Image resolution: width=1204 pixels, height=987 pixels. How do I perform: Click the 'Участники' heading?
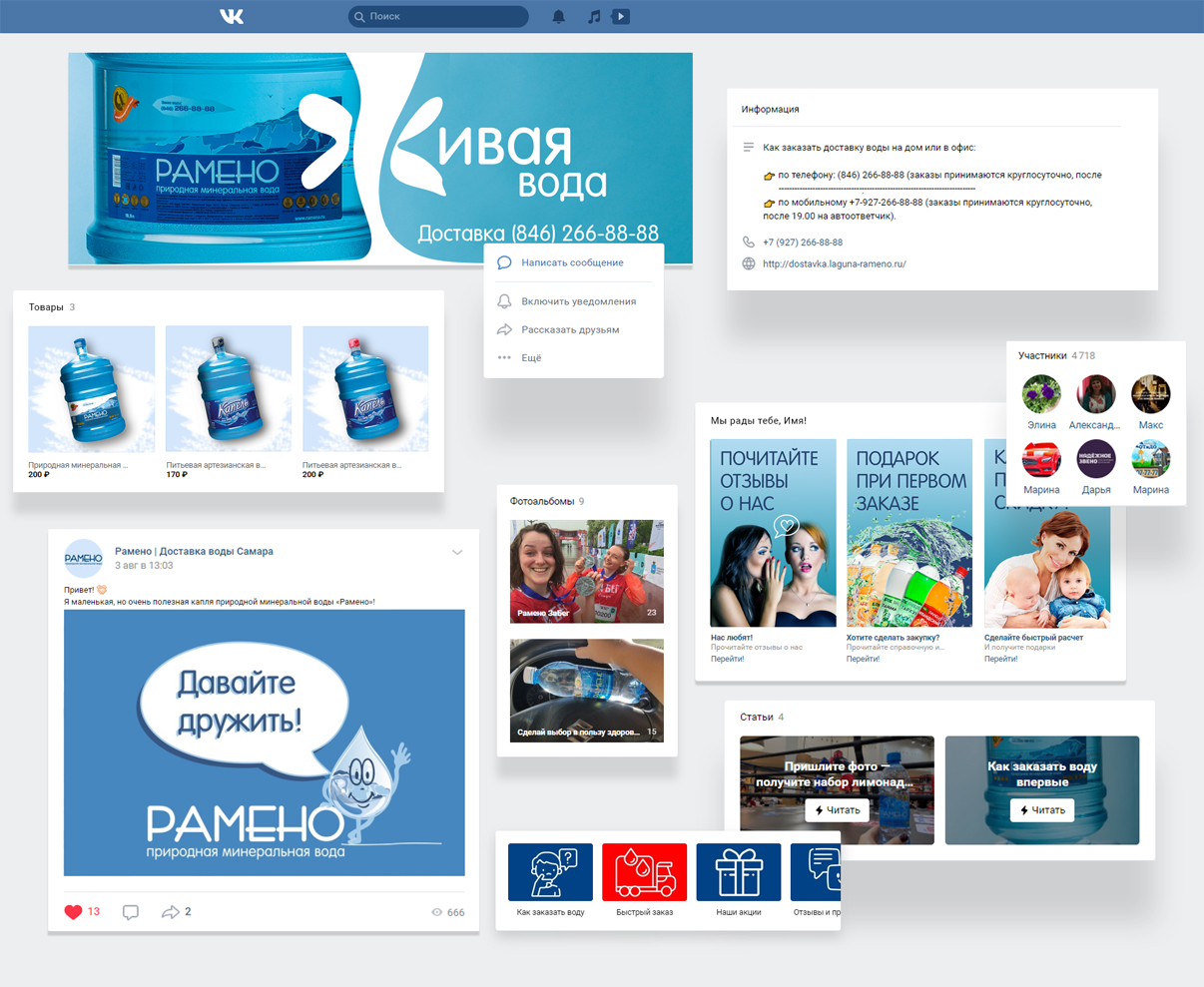pyautogui.click(x=1042, y=355)
